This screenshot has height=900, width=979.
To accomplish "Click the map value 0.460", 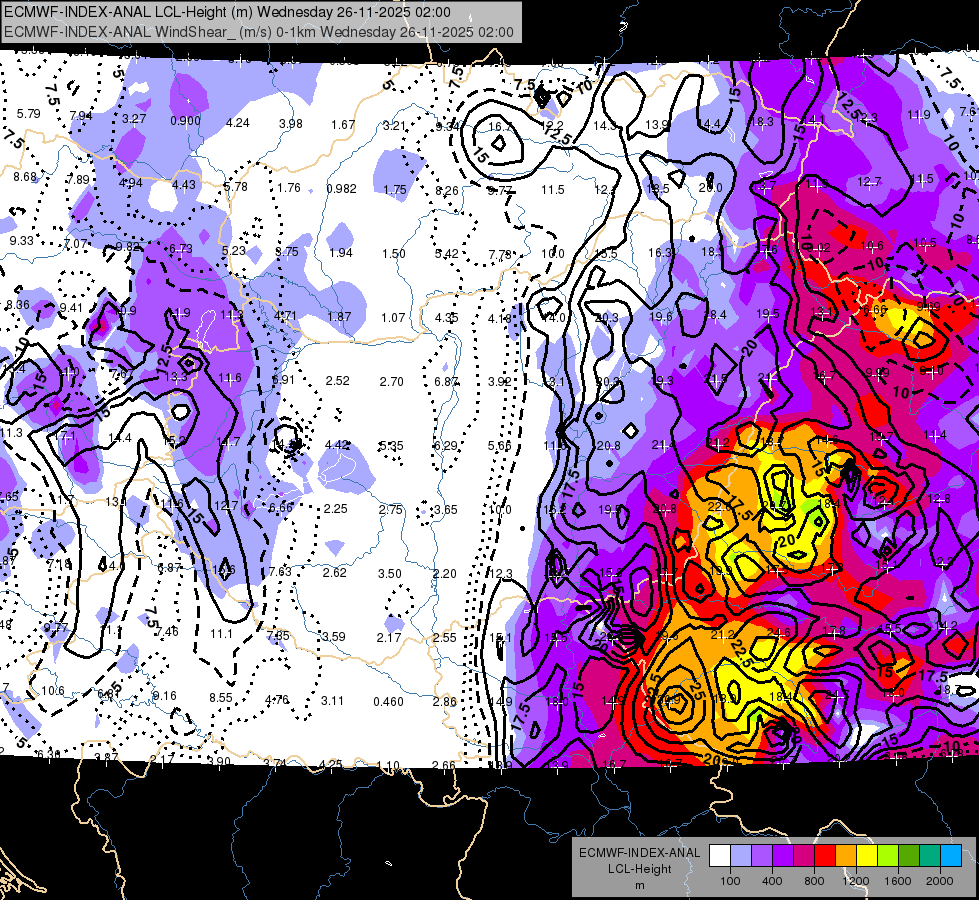I will (x=388, y=701).
